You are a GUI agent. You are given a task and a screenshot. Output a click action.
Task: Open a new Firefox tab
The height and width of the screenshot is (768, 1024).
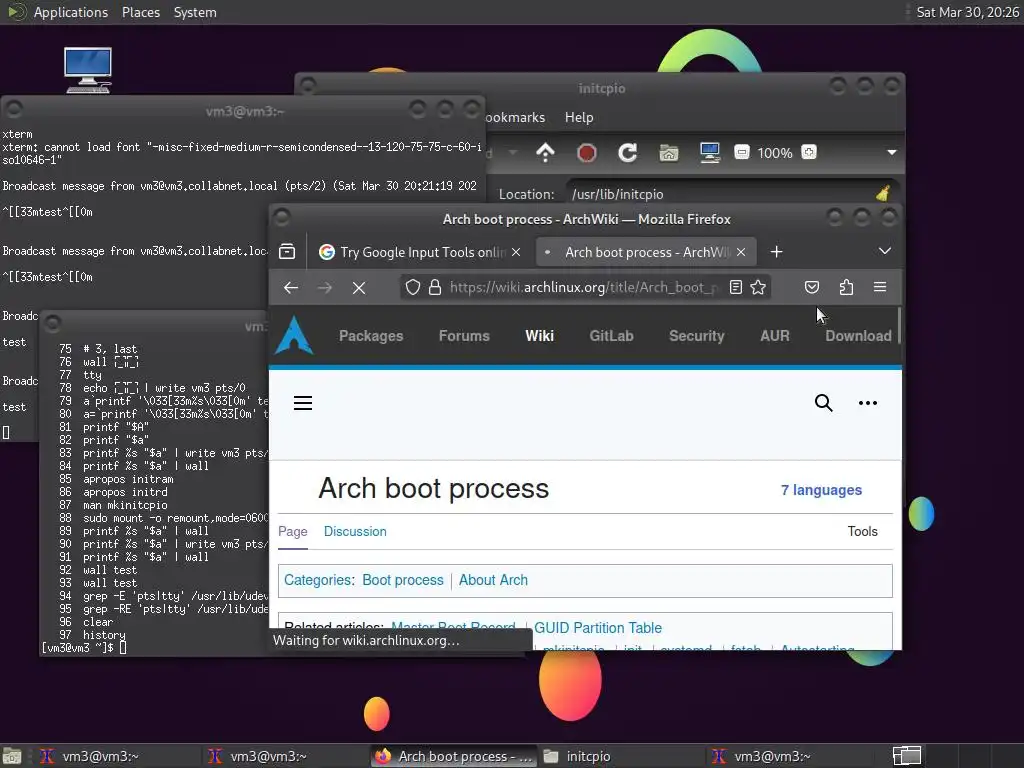point(776,252)
